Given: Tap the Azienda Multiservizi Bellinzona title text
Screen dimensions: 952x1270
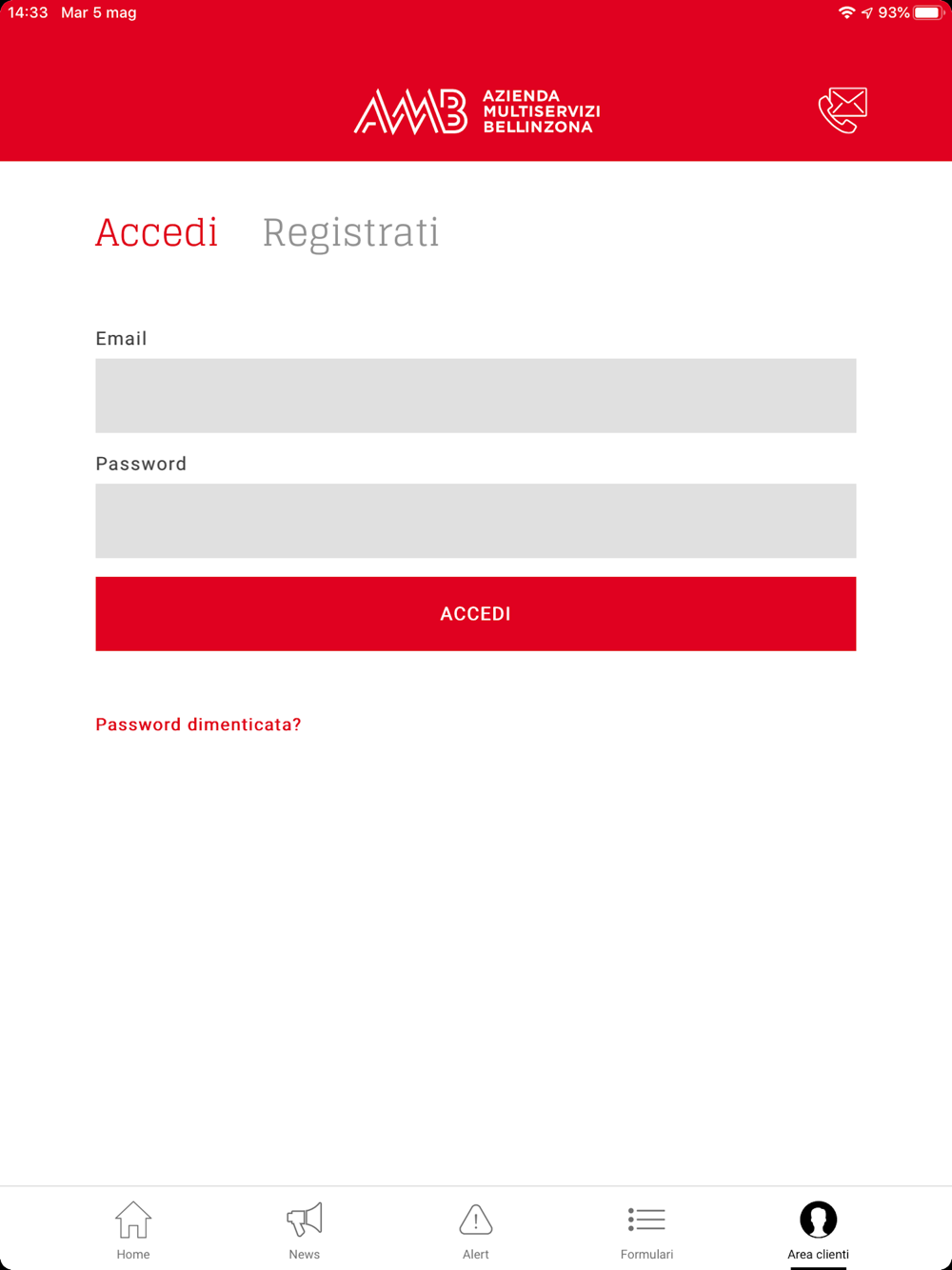Looking at the screenshot, I should tap(541, 111).
